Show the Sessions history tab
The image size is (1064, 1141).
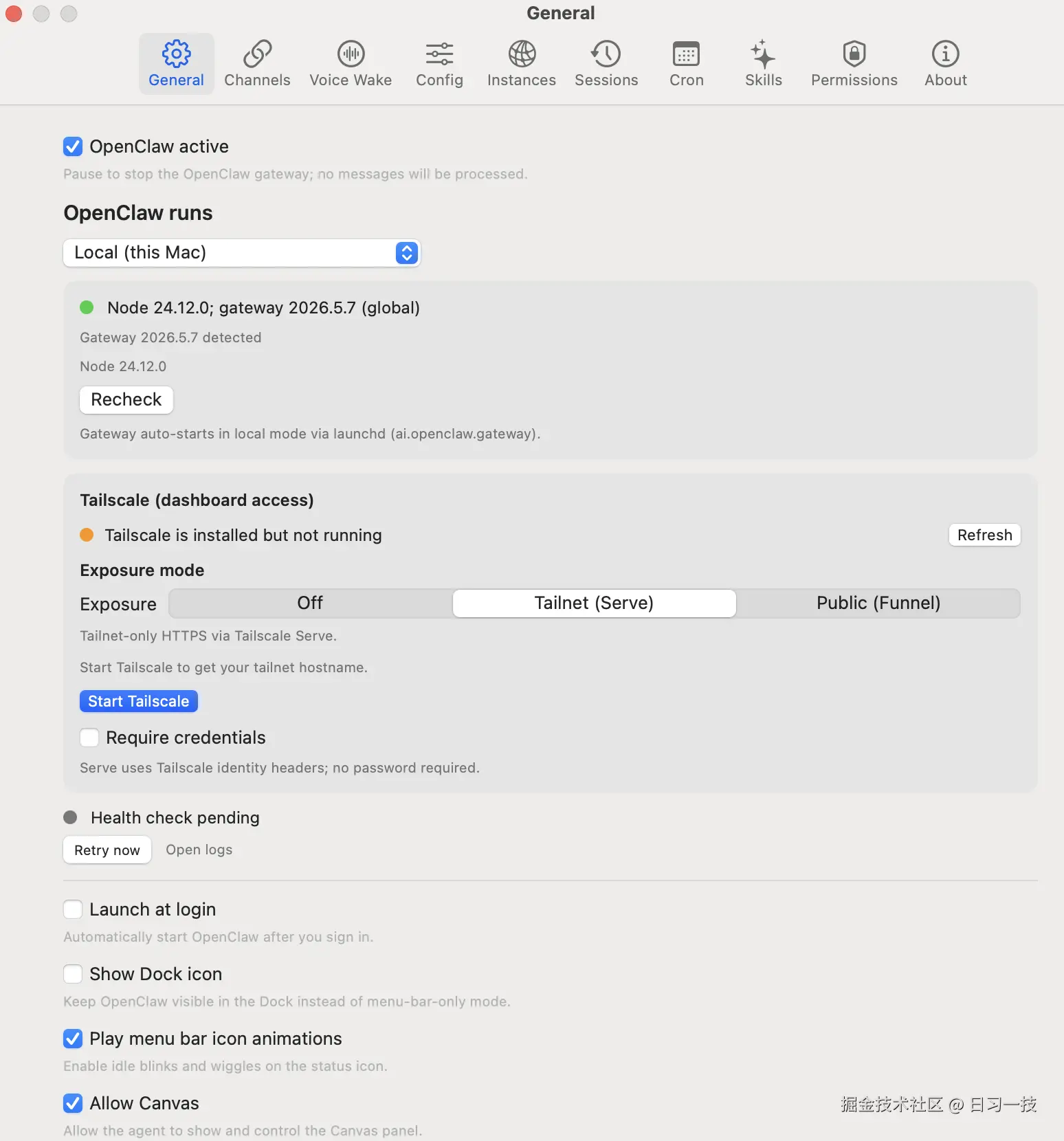point(606,64)
